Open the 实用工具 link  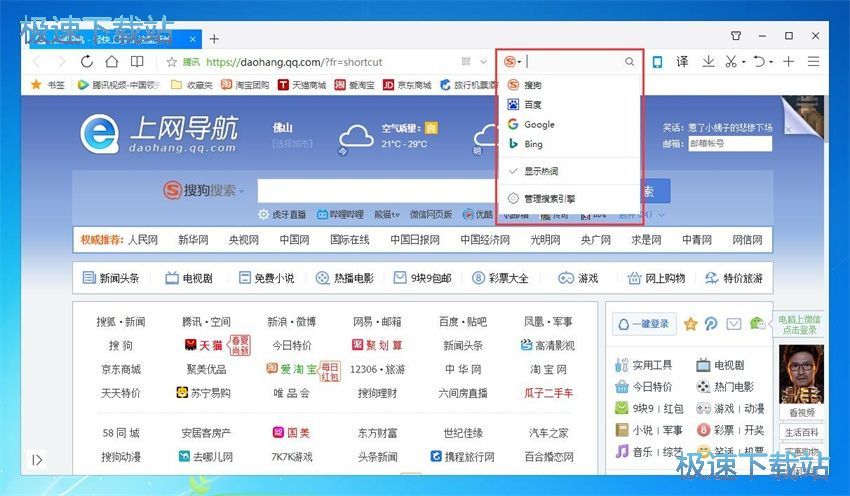644,365
